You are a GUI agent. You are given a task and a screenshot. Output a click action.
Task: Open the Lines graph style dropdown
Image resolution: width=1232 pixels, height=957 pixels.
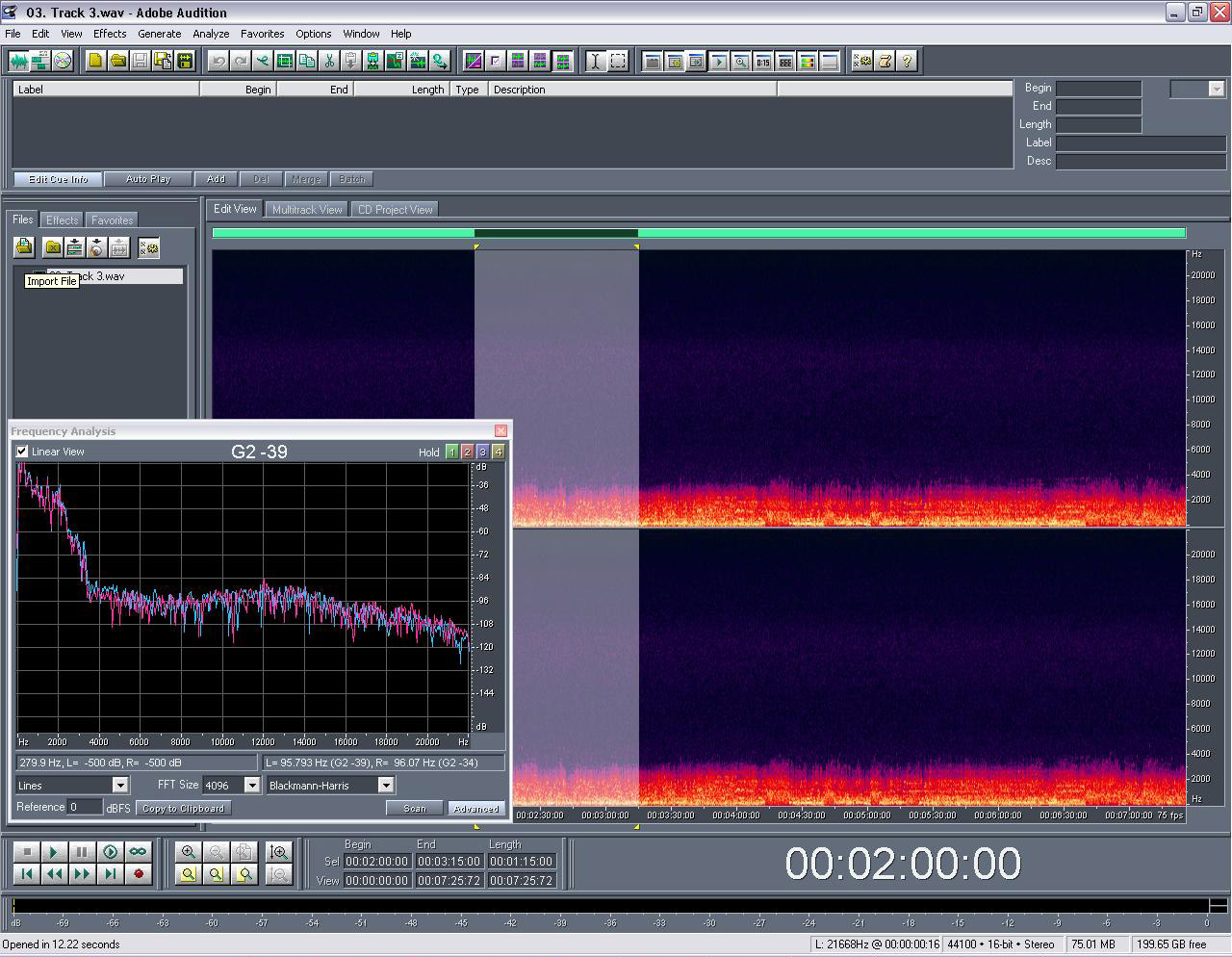(x=120, y=785)
